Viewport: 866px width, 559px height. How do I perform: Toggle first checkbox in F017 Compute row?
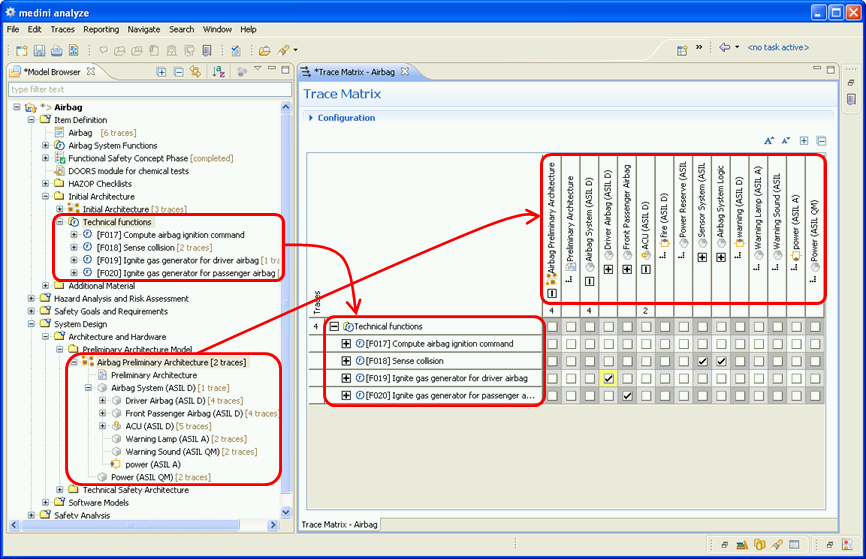pos(551,344)
